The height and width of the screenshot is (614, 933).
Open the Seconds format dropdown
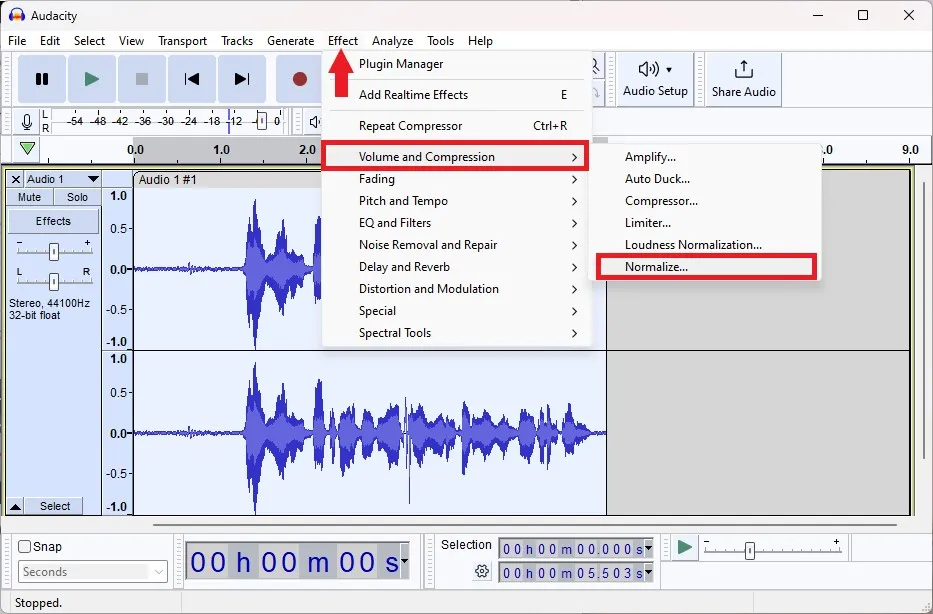click(92, 571)
